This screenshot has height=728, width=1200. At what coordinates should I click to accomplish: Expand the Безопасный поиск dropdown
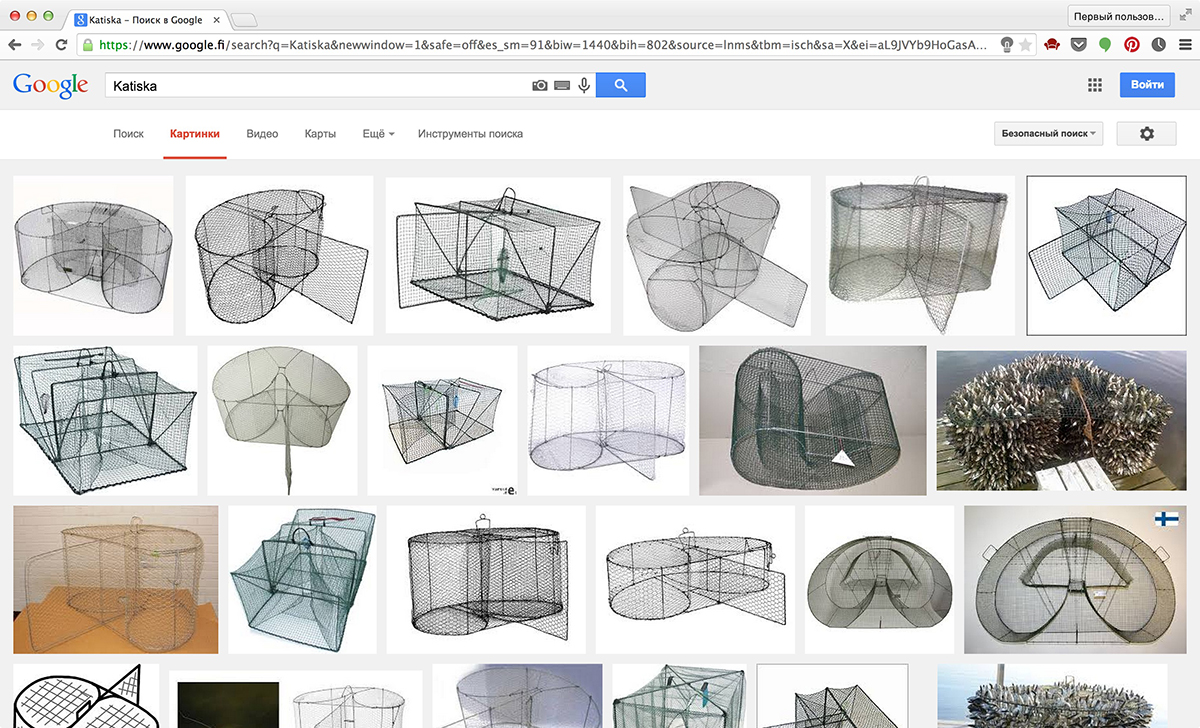point(1049,134)
